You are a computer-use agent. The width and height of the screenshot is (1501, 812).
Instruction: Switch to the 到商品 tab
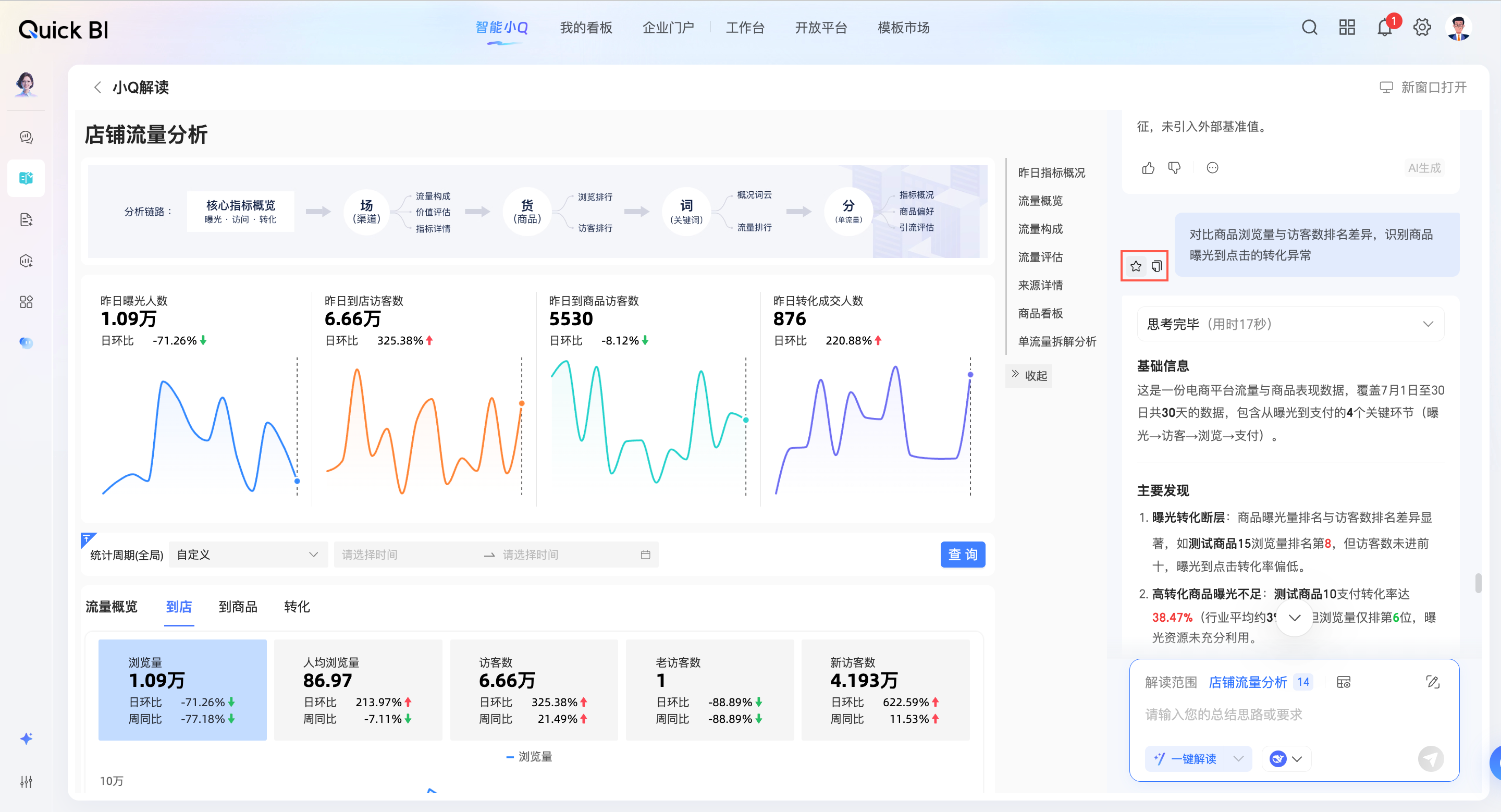238,607
